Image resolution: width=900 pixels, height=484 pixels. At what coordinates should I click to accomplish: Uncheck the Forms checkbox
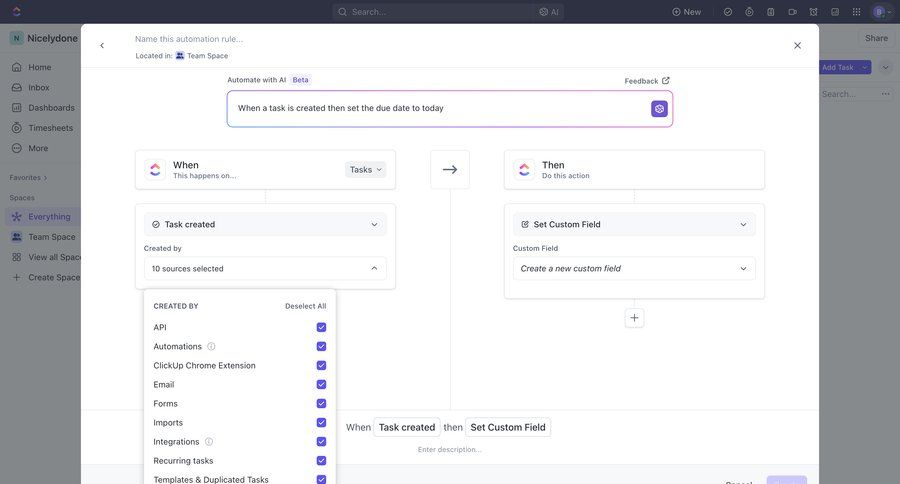pyautogui.click(x=321, y=403)
